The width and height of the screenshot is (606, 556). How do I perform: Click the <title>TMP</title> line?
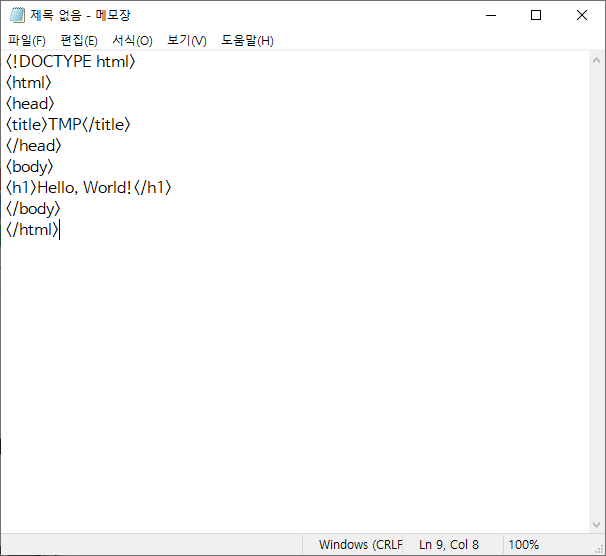tap(68, 124)
